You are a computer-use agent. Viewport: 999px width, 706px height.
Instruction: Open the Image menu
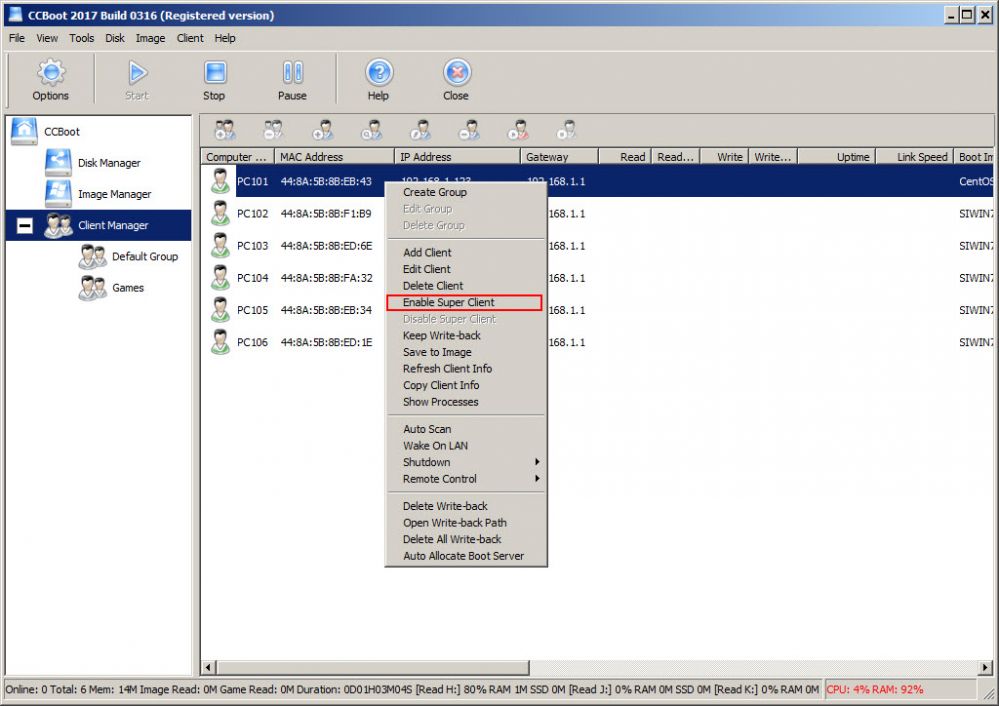[150, 38]
